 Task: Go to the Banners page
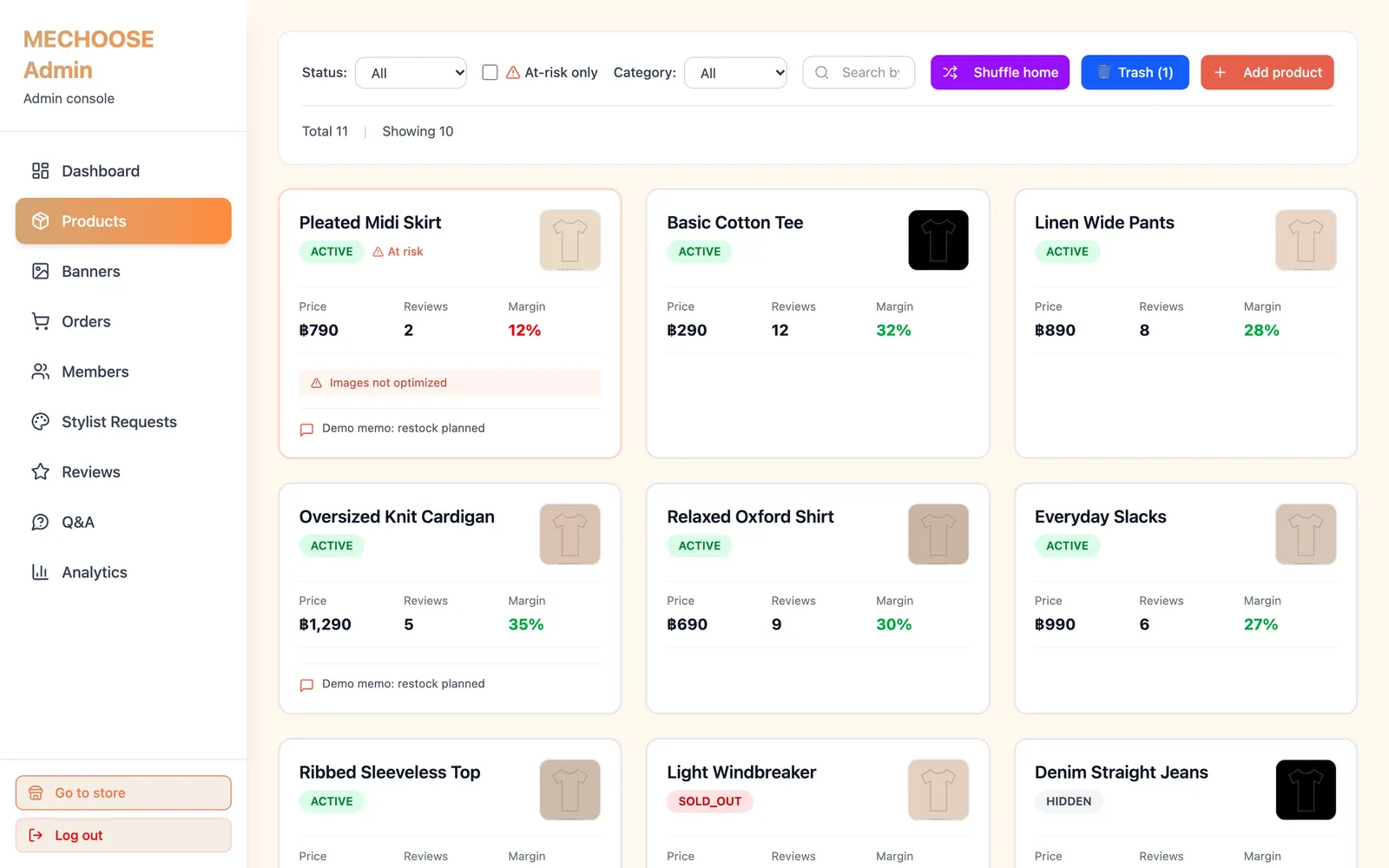click(x=123, y=272)
